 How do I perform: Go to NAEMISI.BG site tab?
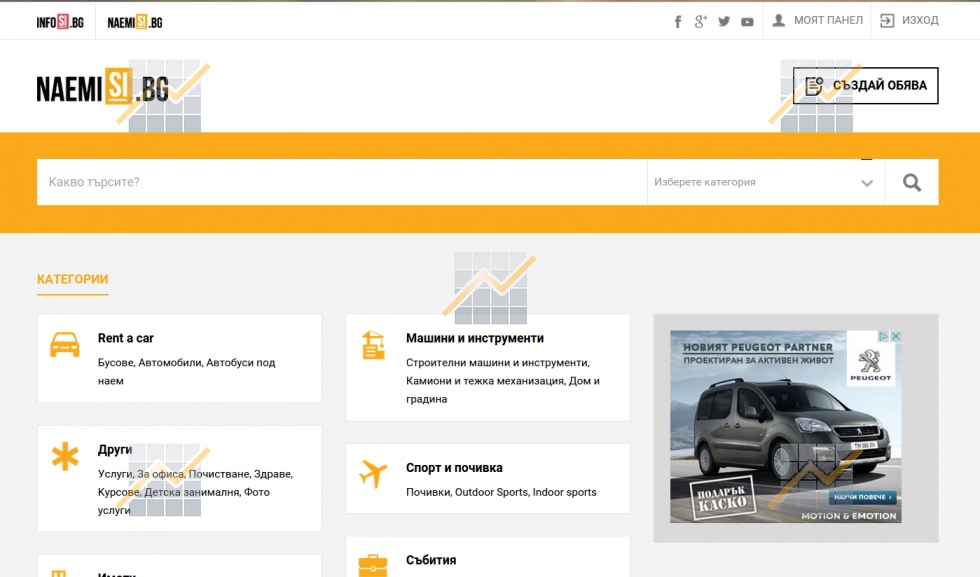(x=135, y=23)
